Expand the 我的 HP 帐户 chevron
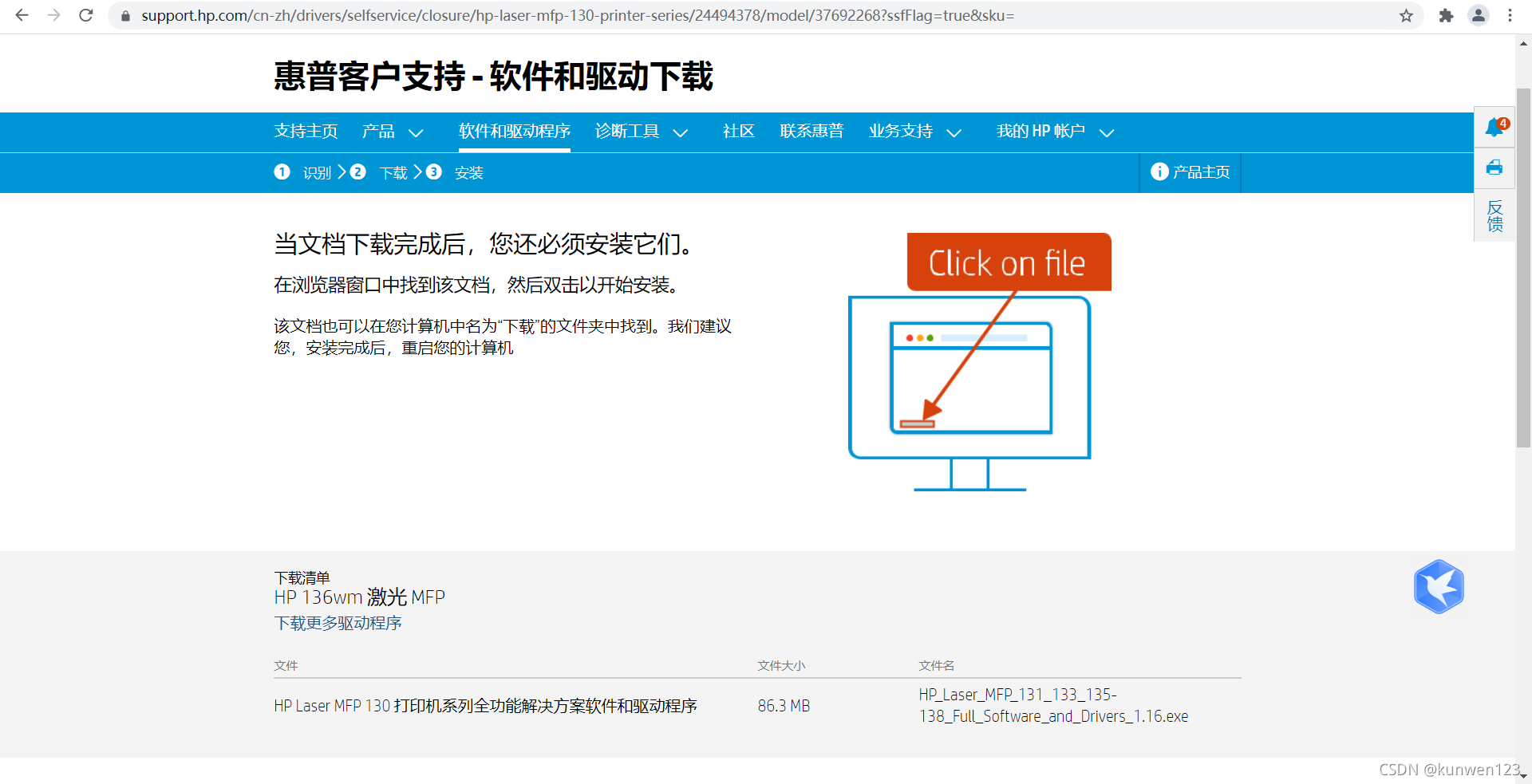Screen dimensions: 1532x784 [x=1107, y=133]
